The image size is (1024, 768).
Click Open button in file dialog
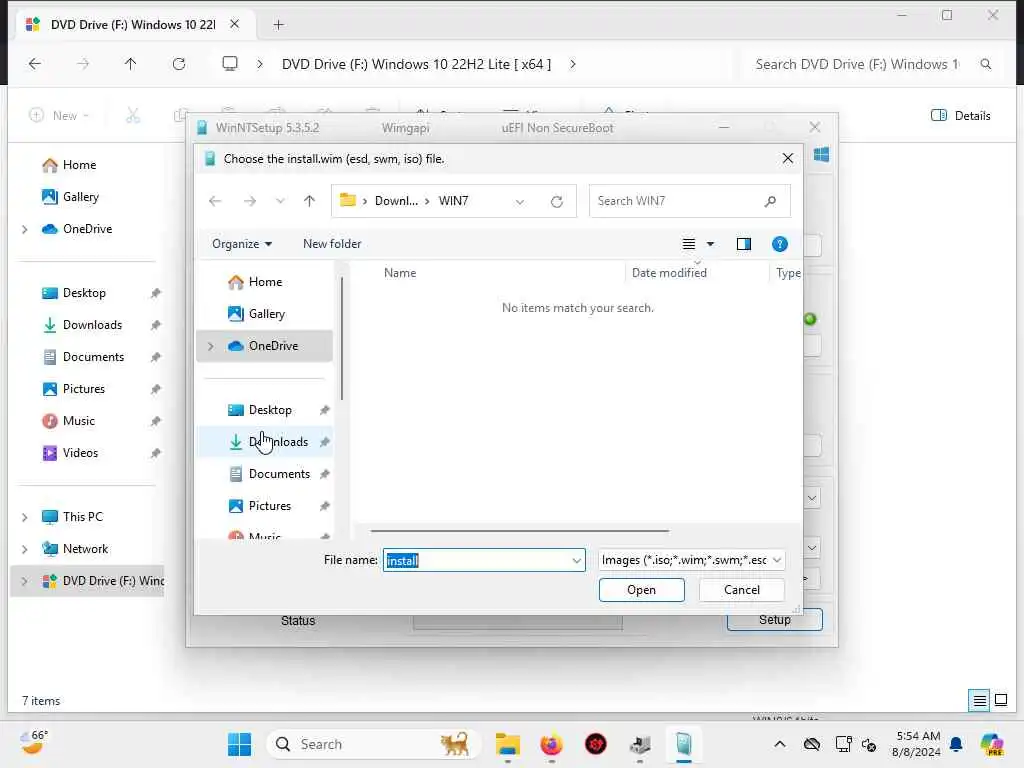pyautogui.click(x=641, y=590)
